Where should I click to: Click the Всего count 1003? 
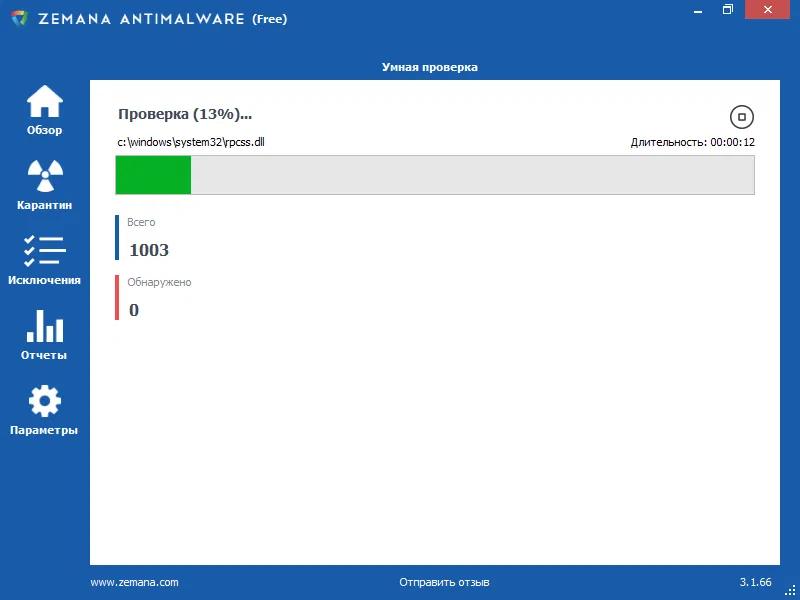click(149, 250)
